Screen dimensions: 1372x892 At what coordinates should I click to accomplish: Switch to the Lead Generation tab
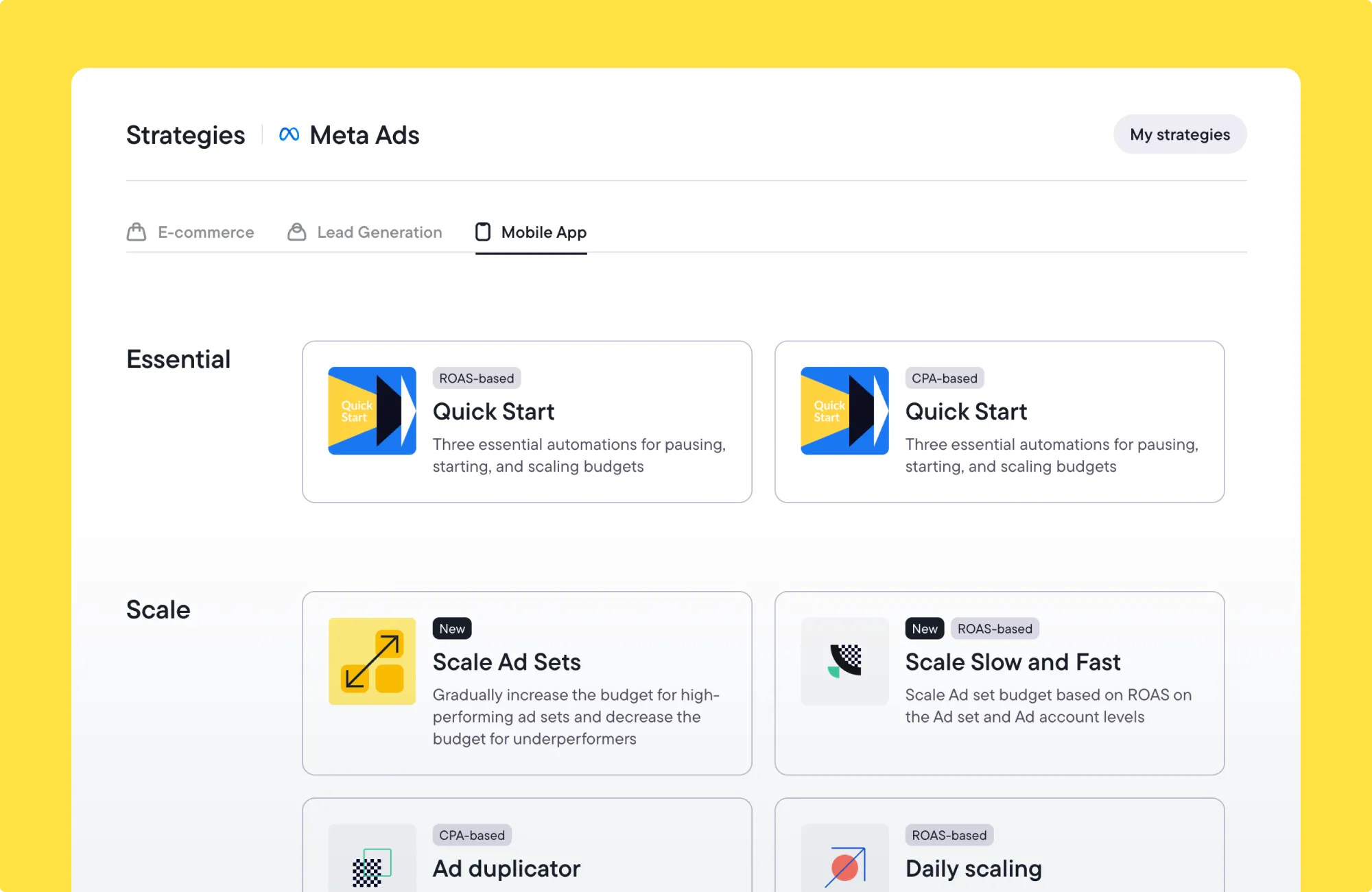click(379, 232)
